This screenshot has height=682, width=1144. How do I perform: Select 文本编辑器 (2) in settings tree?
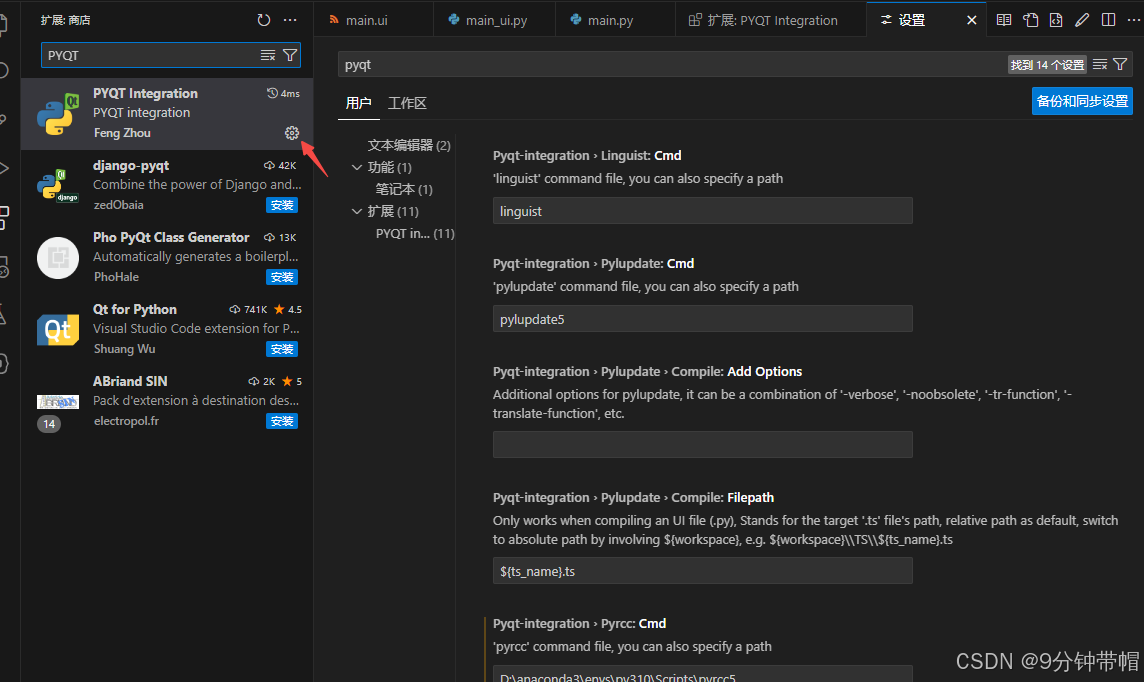tap(409, 145)
